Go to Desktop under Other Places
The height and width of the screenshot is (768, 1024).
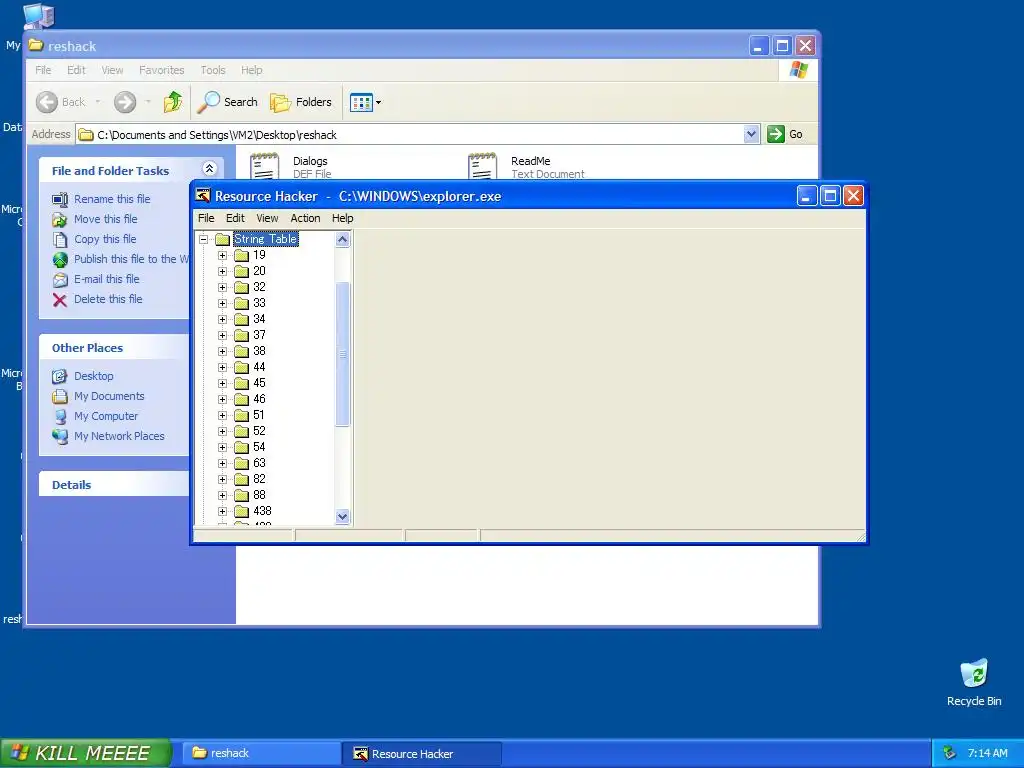click(x=93, y=376)
